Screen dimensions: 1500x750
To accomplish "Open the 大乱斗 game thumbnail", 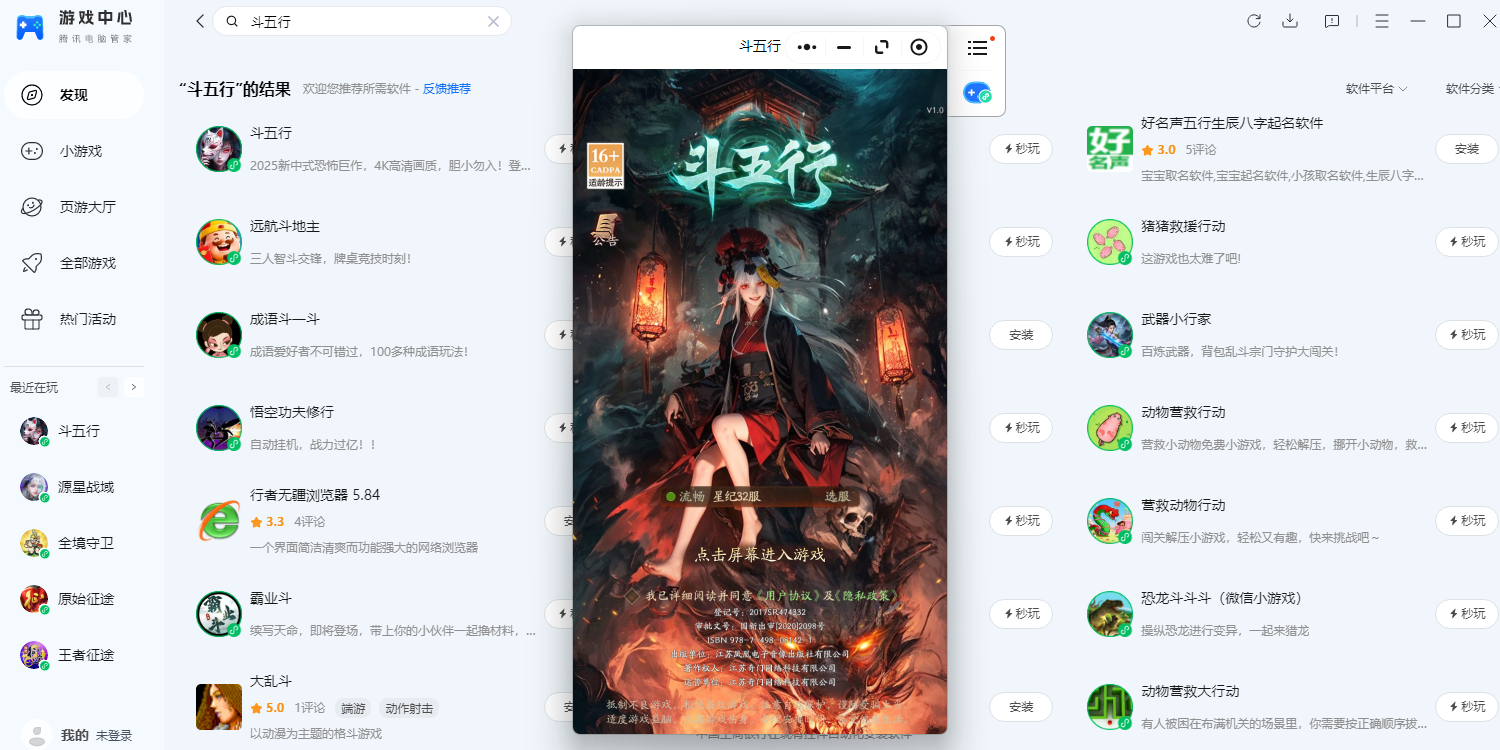I will point(219,707).
